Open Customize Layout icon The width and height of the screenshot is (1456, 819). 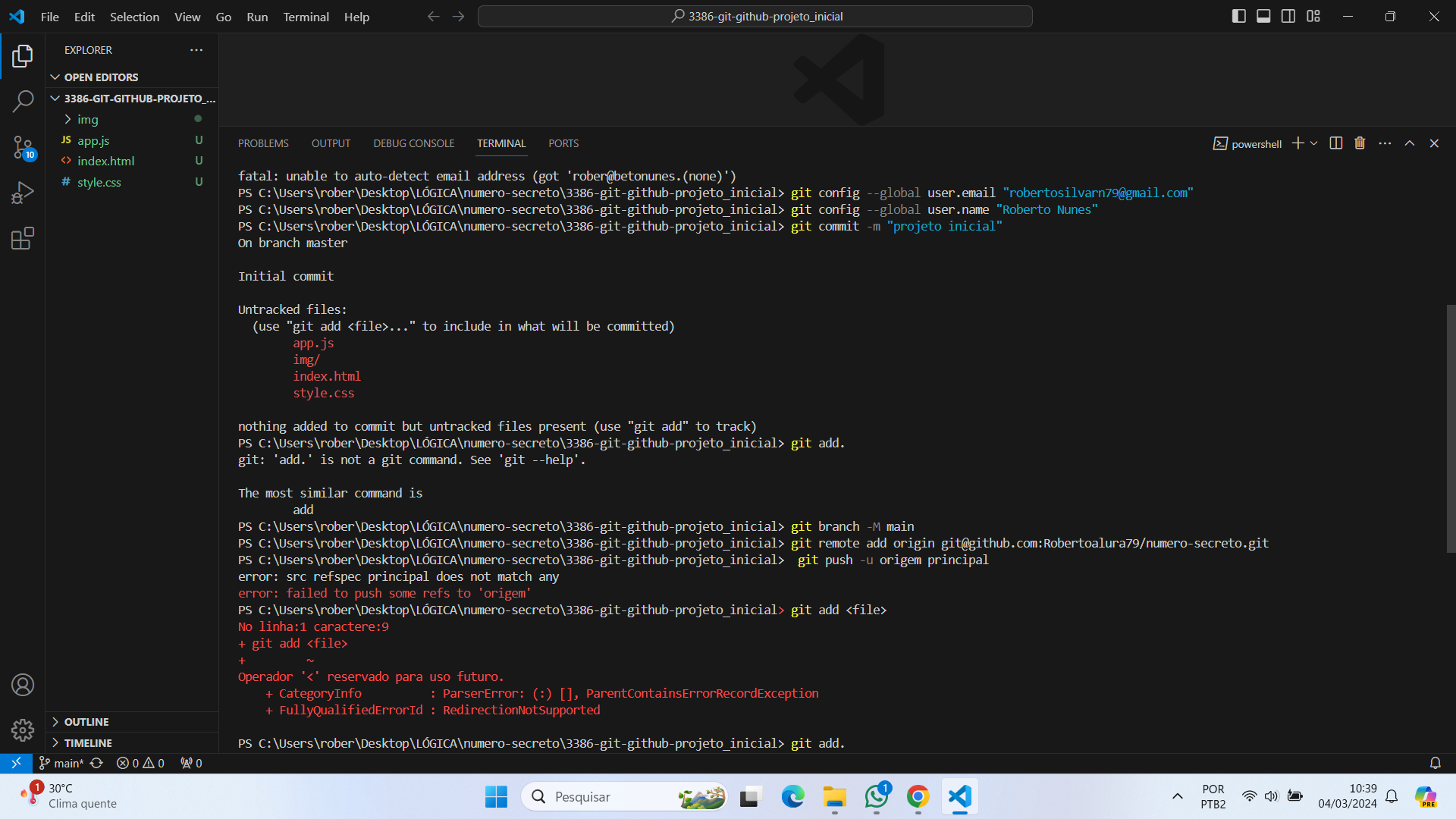tap(1313, 16)
